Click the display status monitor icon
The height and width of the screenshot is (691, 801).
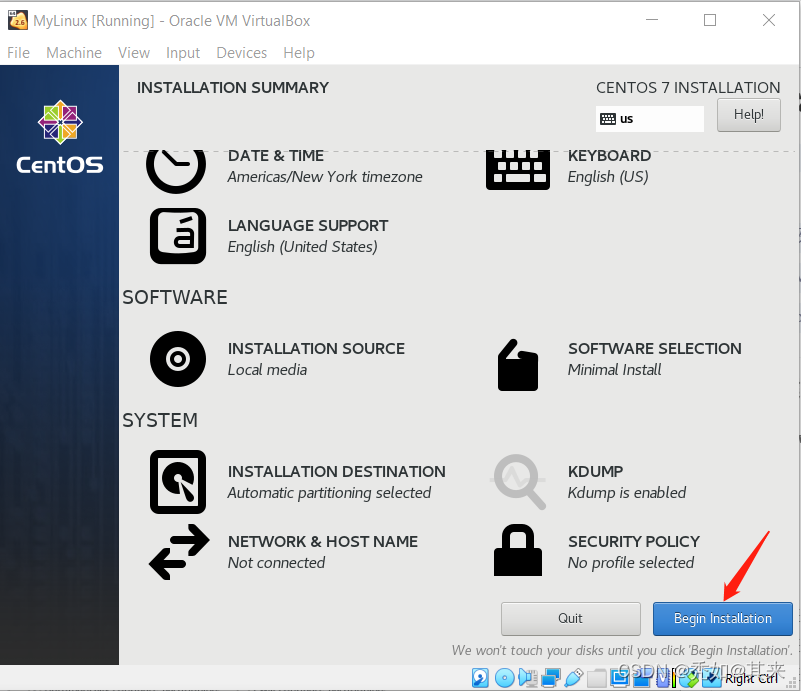tap(620, 678)
